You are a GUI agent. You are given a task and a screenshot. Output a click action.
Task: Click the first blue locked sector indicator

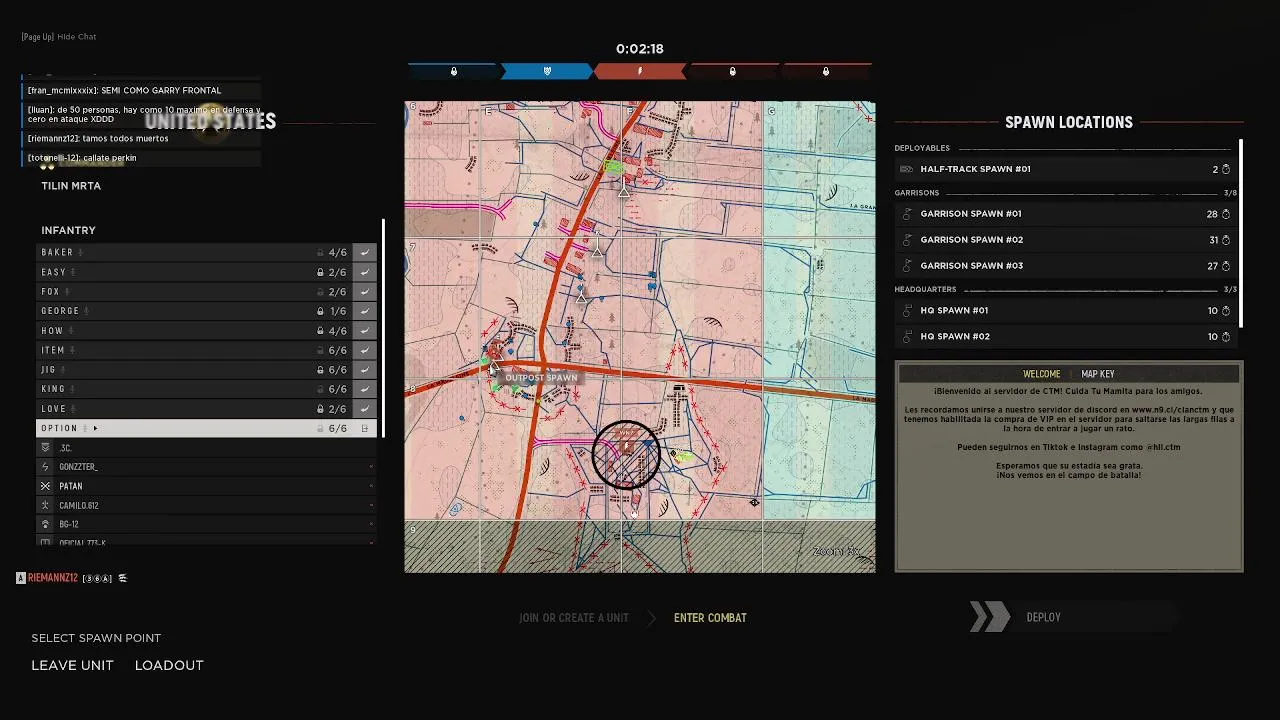click(453, 71)
